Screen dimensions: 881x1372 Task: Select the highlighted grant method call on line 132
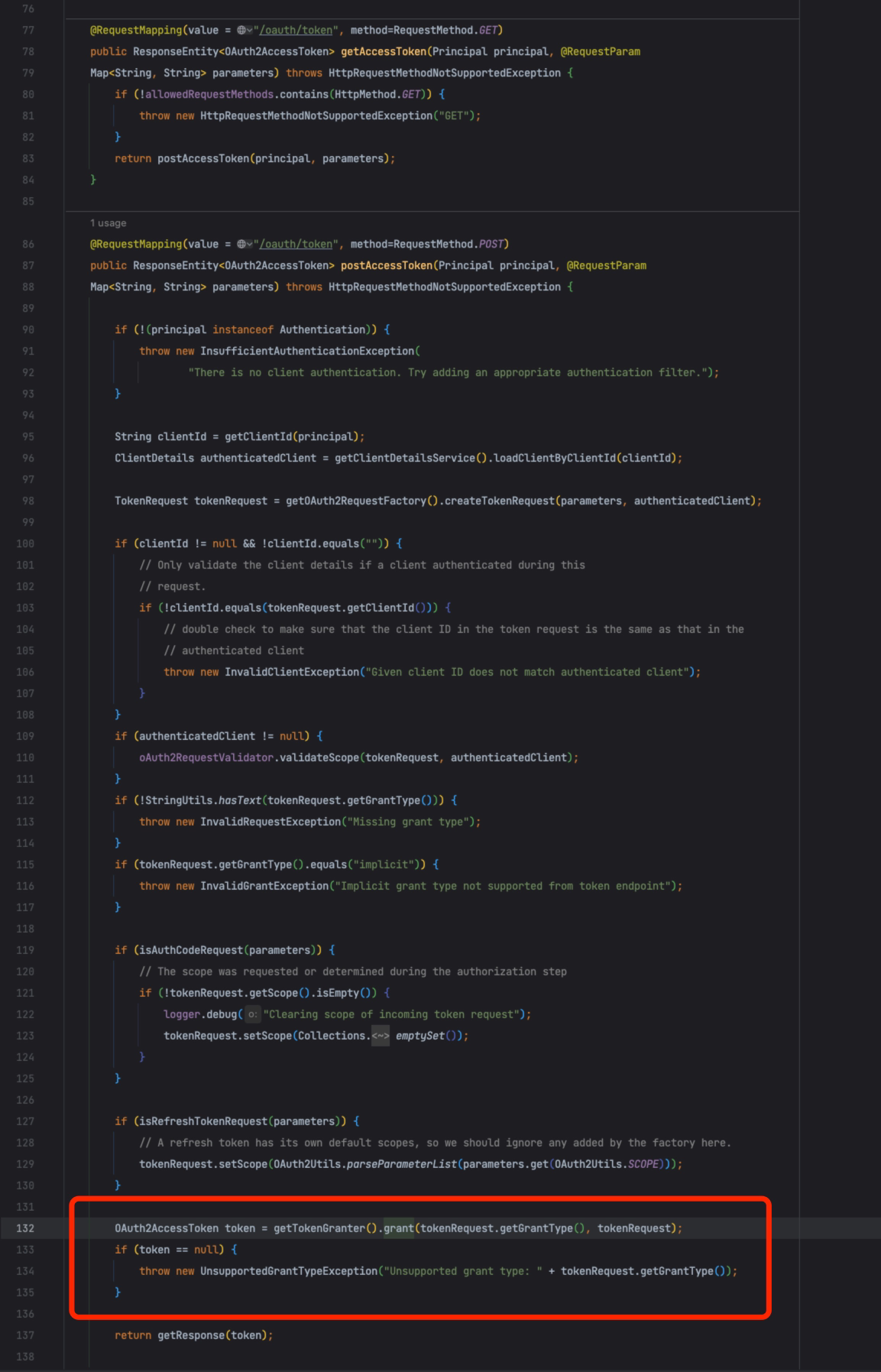pyautogui.click(x=398, y=1228)
